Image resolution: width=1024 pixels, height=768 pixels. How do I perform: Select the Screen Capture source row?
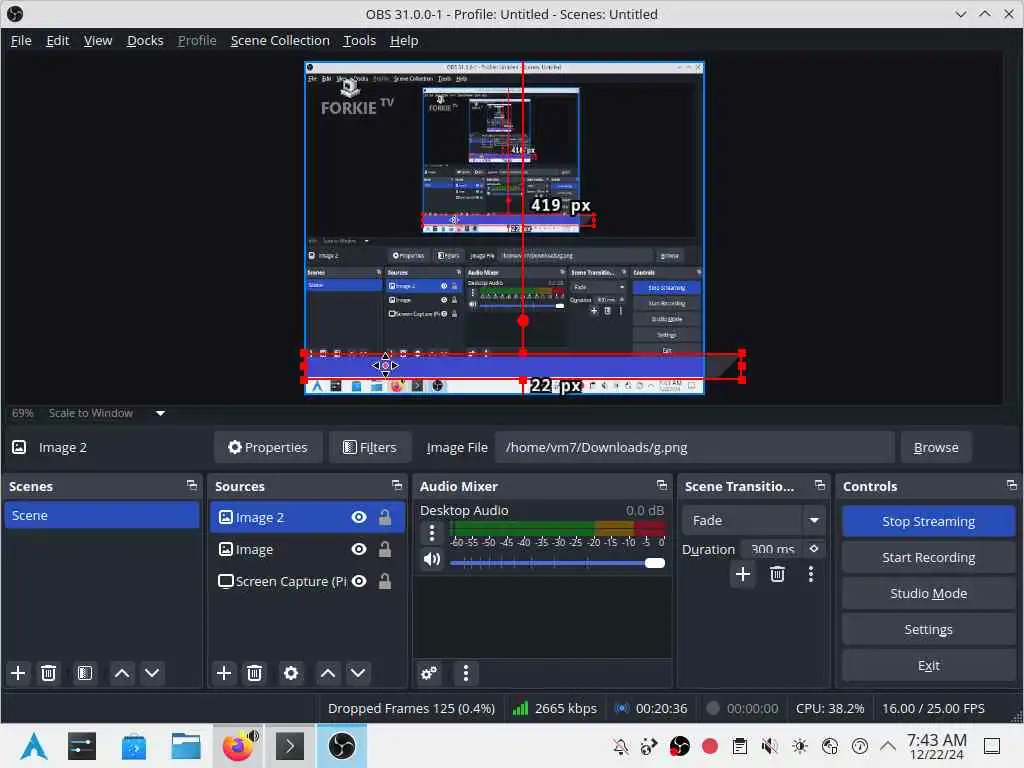coord(306,581)
